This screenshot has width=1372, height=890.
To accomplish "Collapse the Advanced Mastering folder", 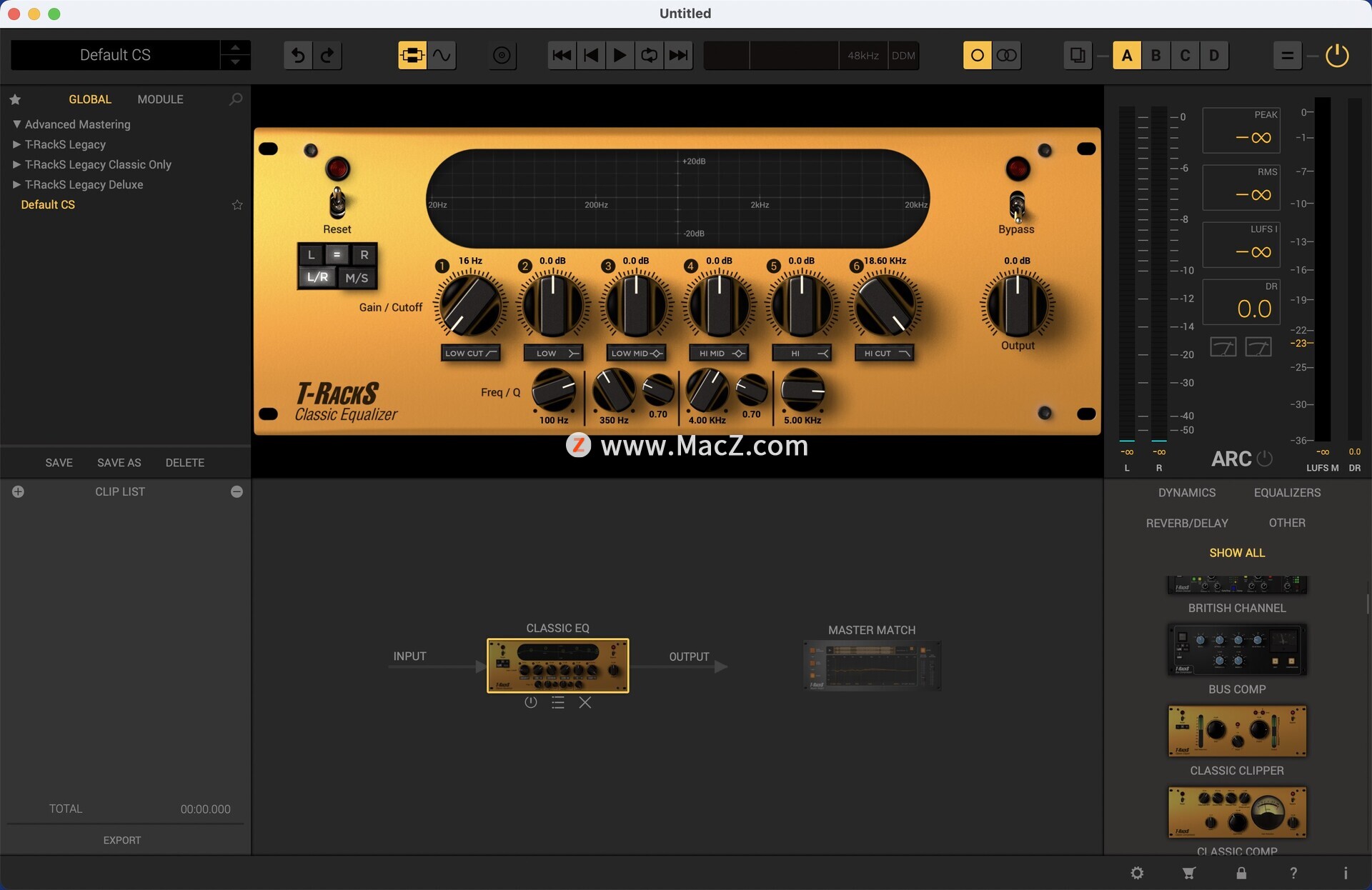I will coord(16,124).
